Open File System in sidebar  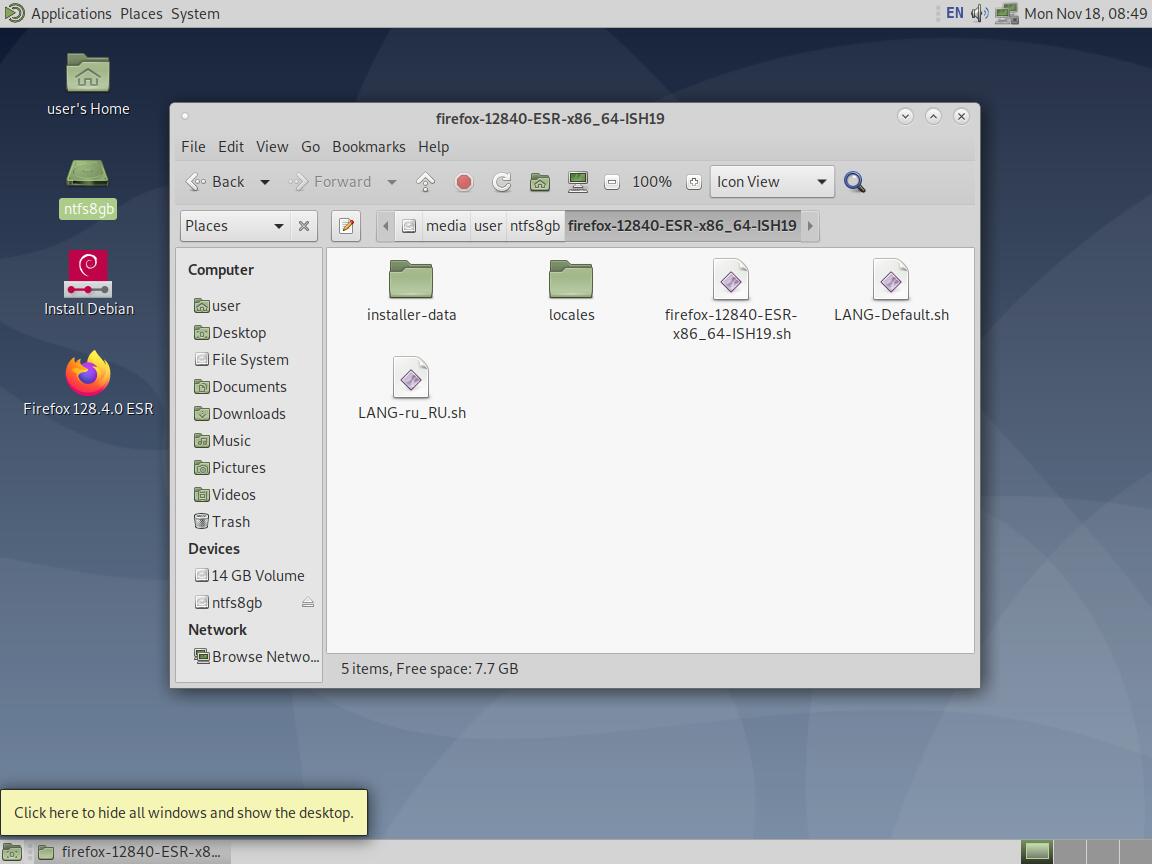[x=249, y=360]
